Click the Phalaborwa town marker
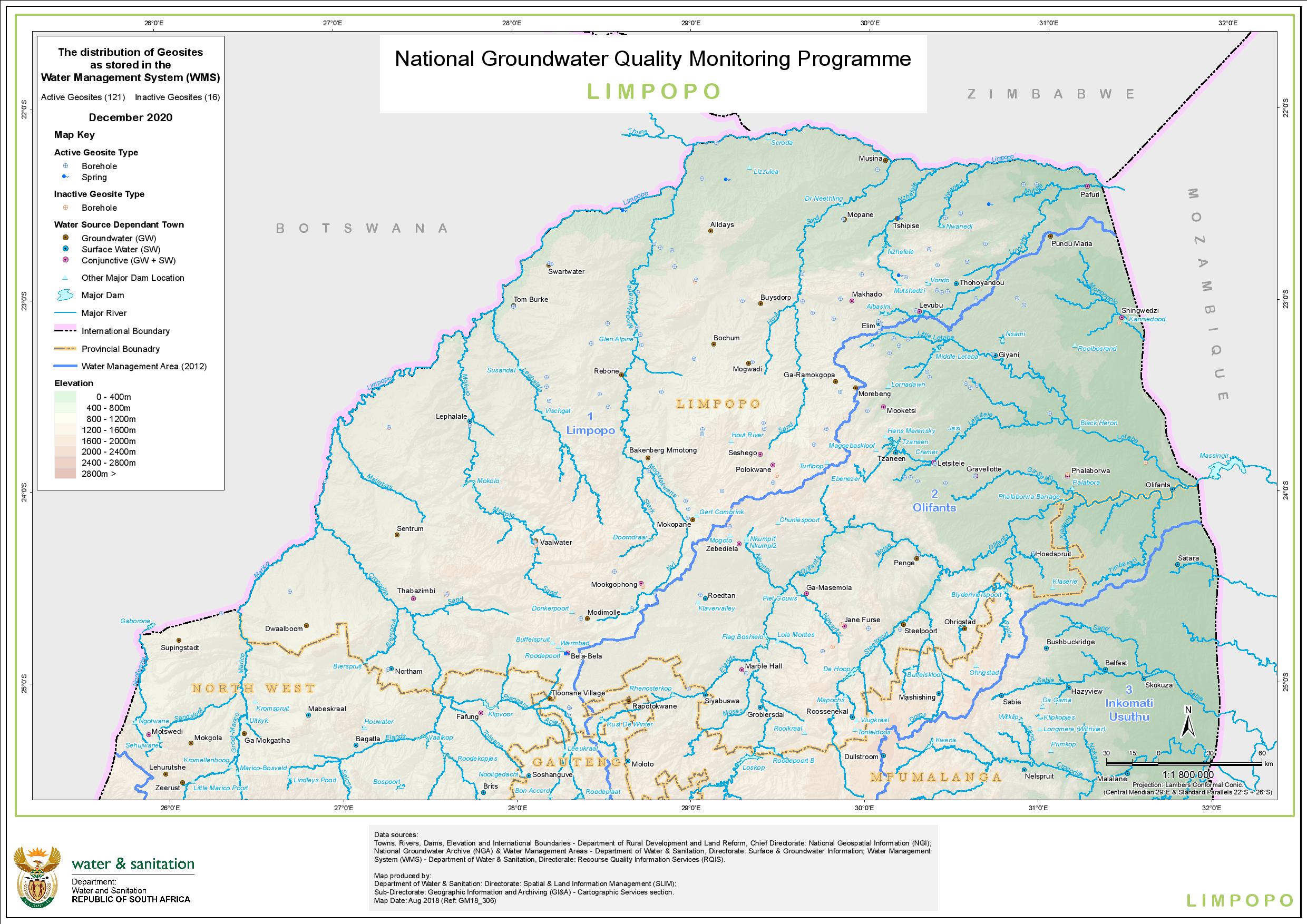 click(x=1067, y=475)
